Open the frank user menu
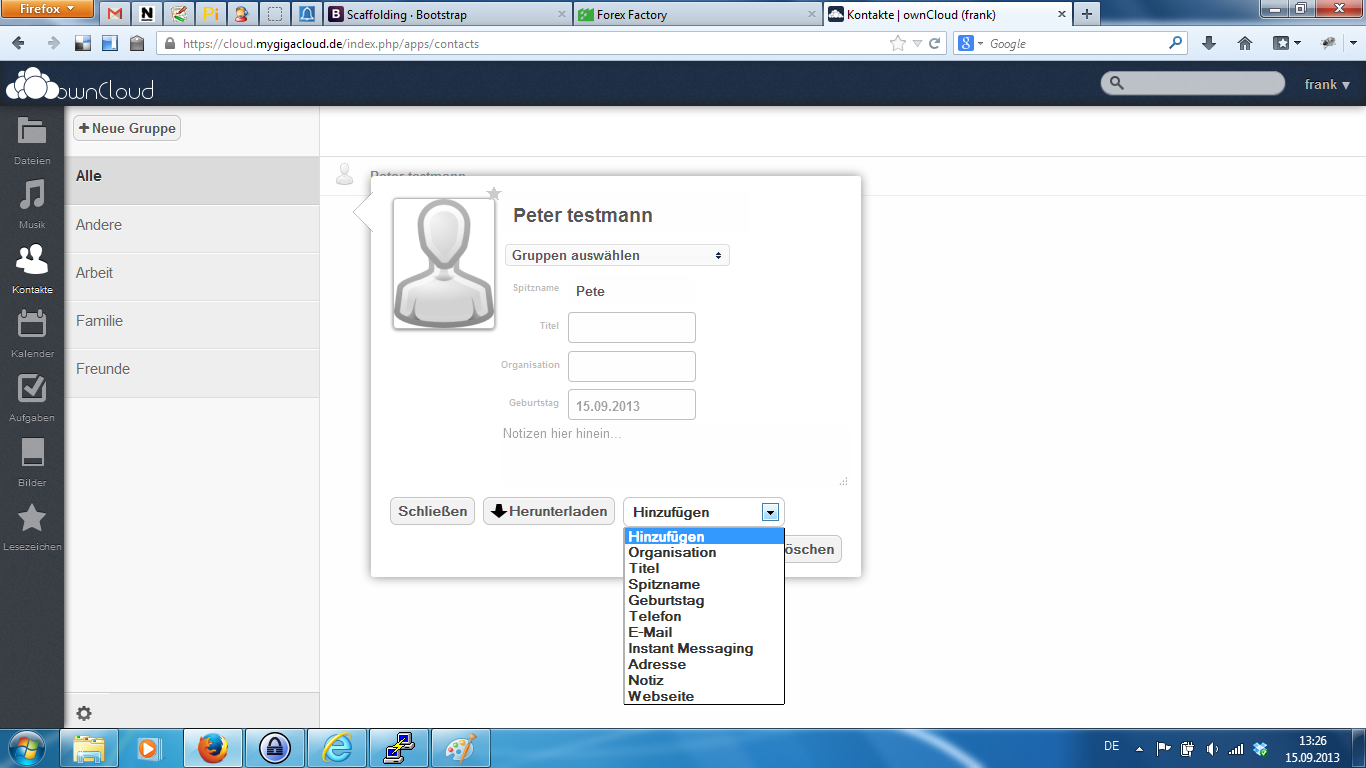Screen dimensions: 1366x768 [x=1328, y=84]
